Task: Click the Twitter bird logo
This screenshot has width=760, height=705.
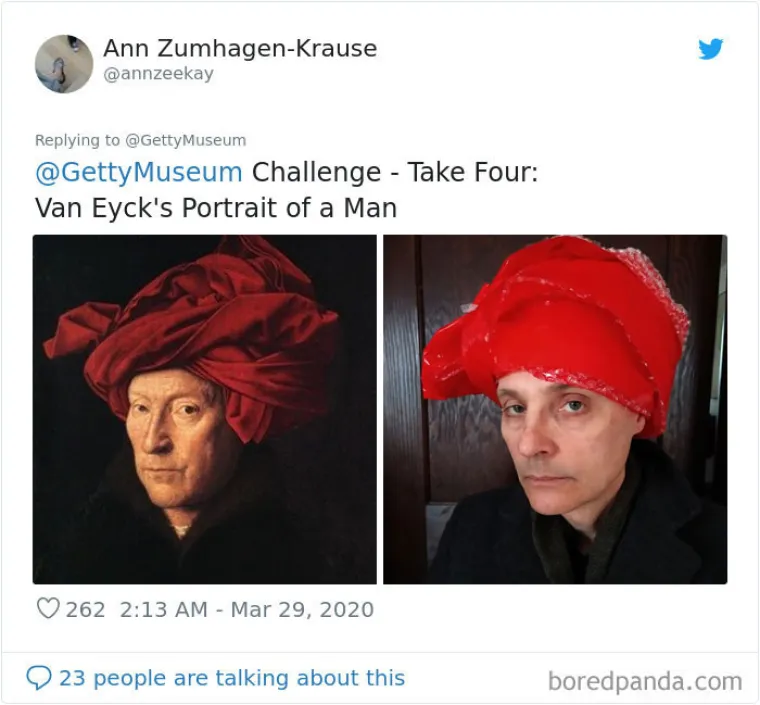Action: pos(711,48)
